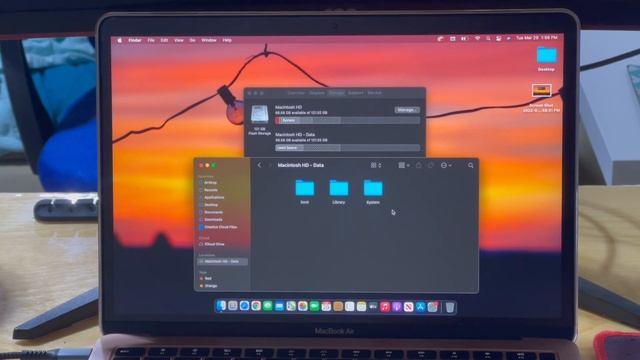This screenshot has width=640, height=360.
Task: Click the Macintosh HD - Data storage bar
Action: point(347,148)
